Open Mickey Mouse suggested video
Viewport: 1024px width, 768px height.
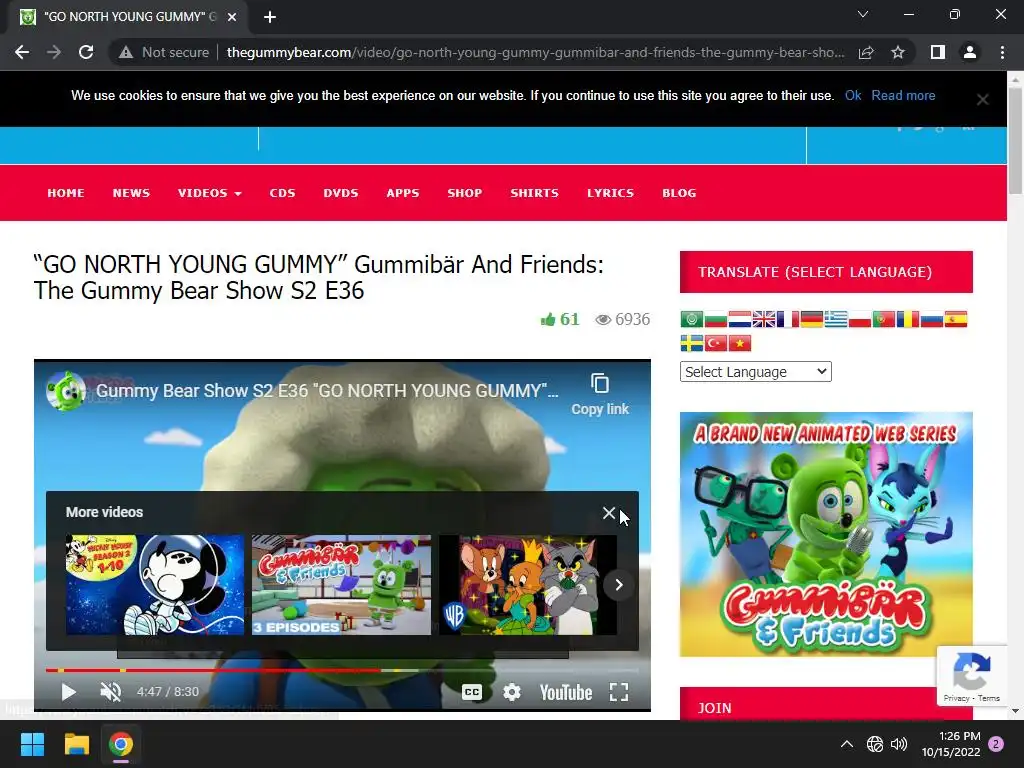click(x=155, y=584)
